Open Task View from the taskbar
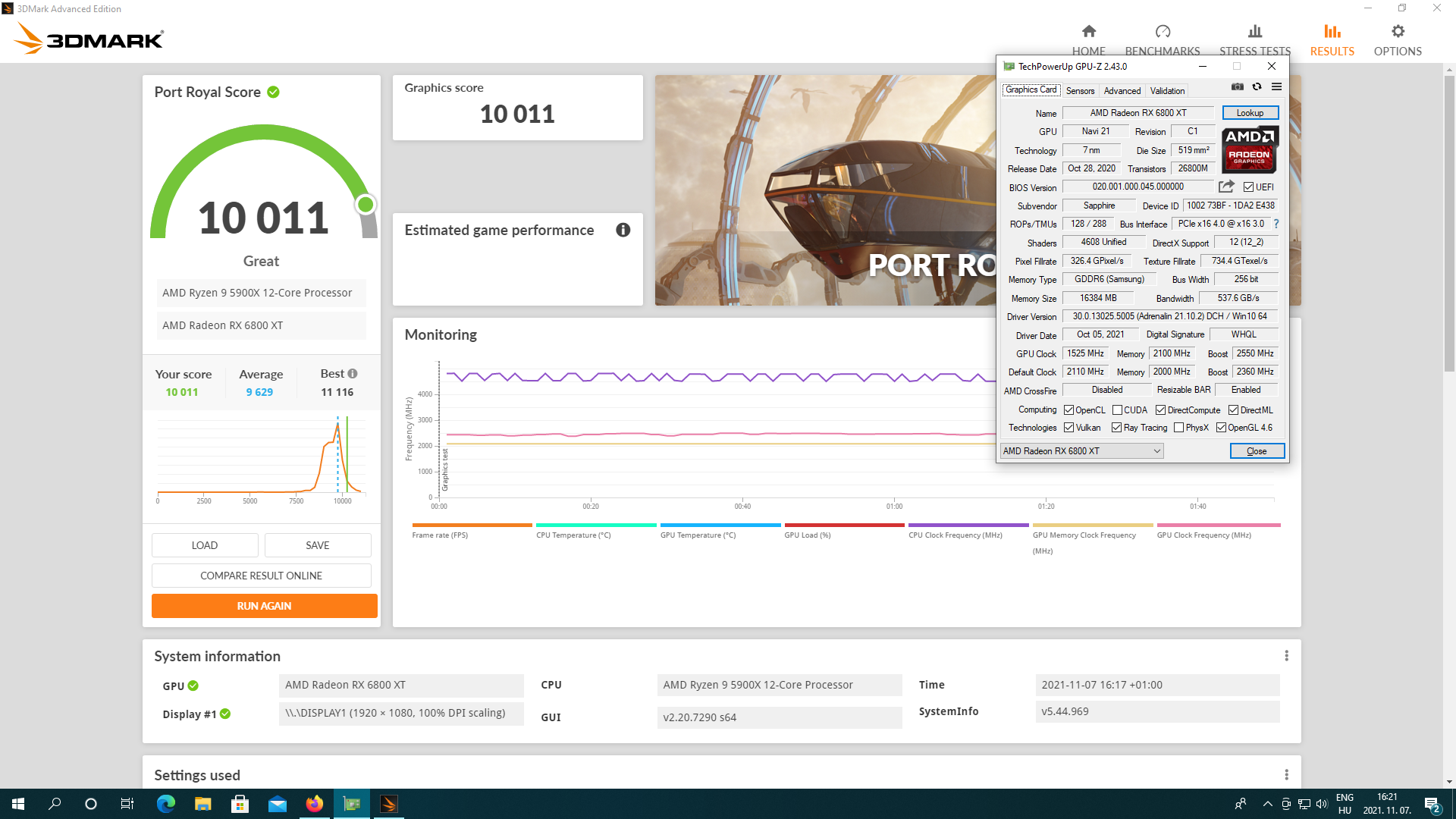Image resolution: width=1456 pixels, height=819 pixels. [x=127, y=804]
